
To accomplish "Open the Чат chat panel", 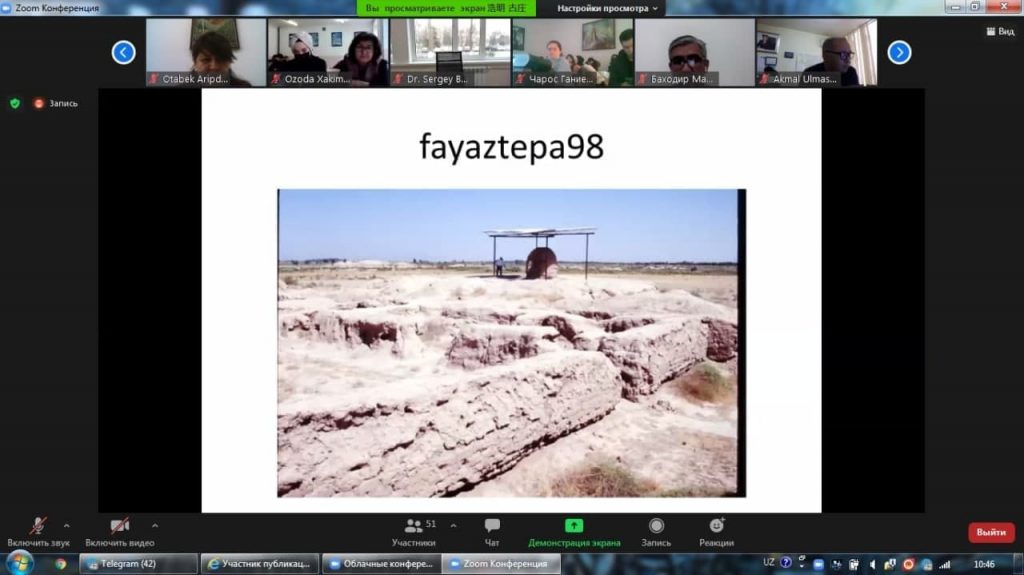I will click(492, 532).
